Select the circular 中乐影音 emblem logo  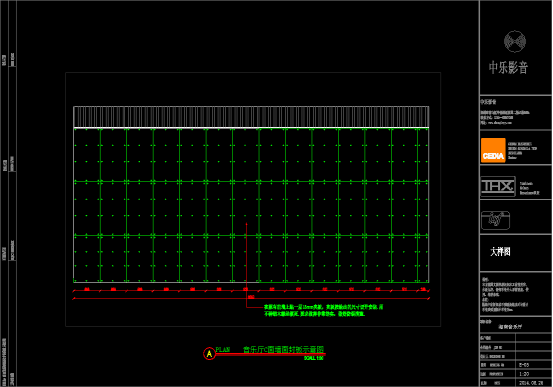(x=515, y=41)
